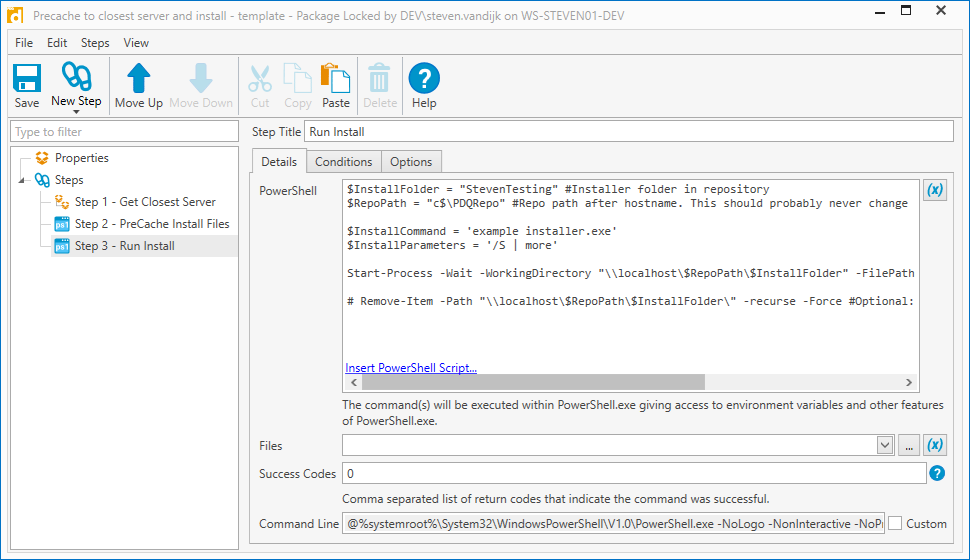
Task: Open the Steps menu
Action: 95,43
